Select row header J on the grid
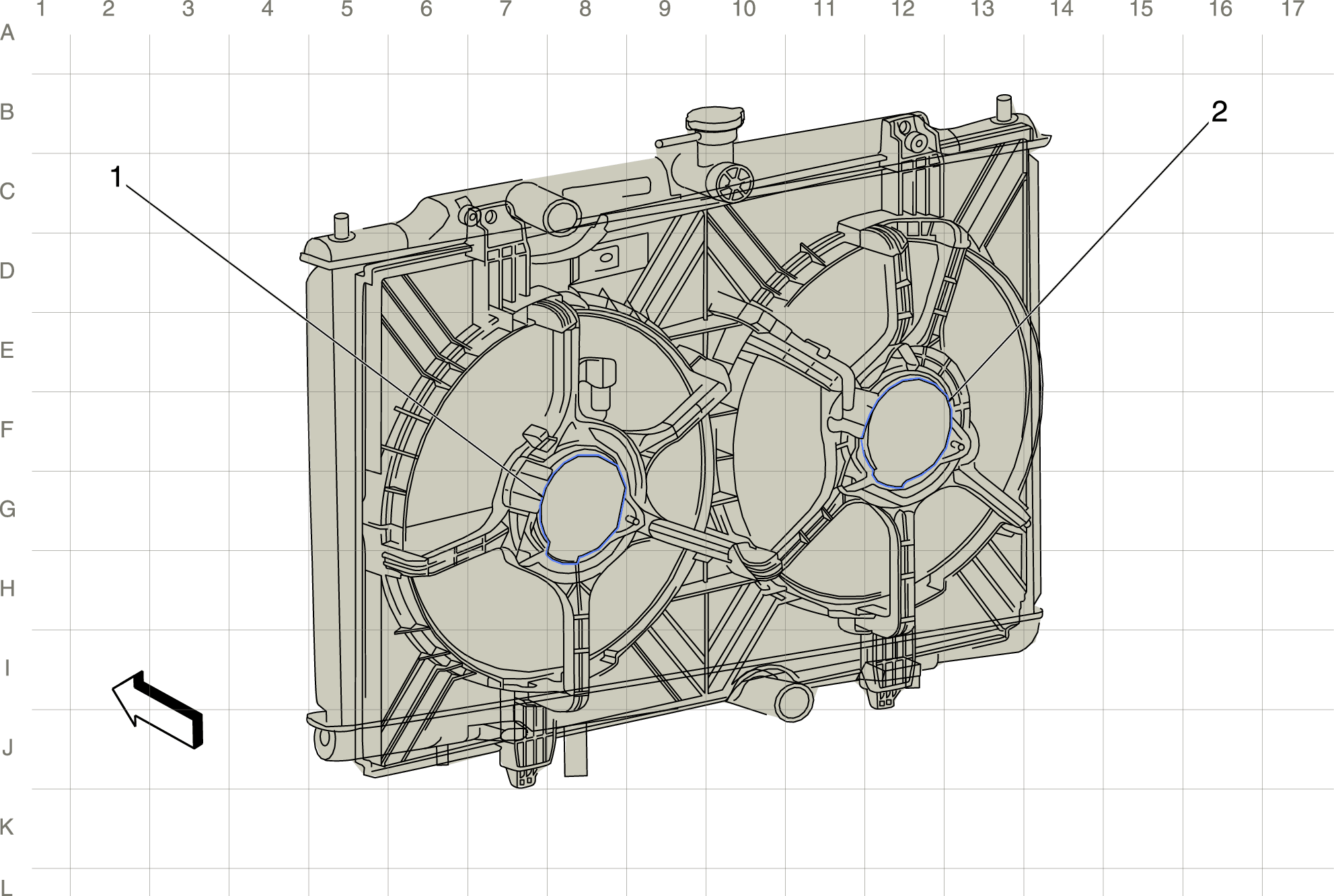This screenshot has height=896, width=1334. tap(7, 747)
